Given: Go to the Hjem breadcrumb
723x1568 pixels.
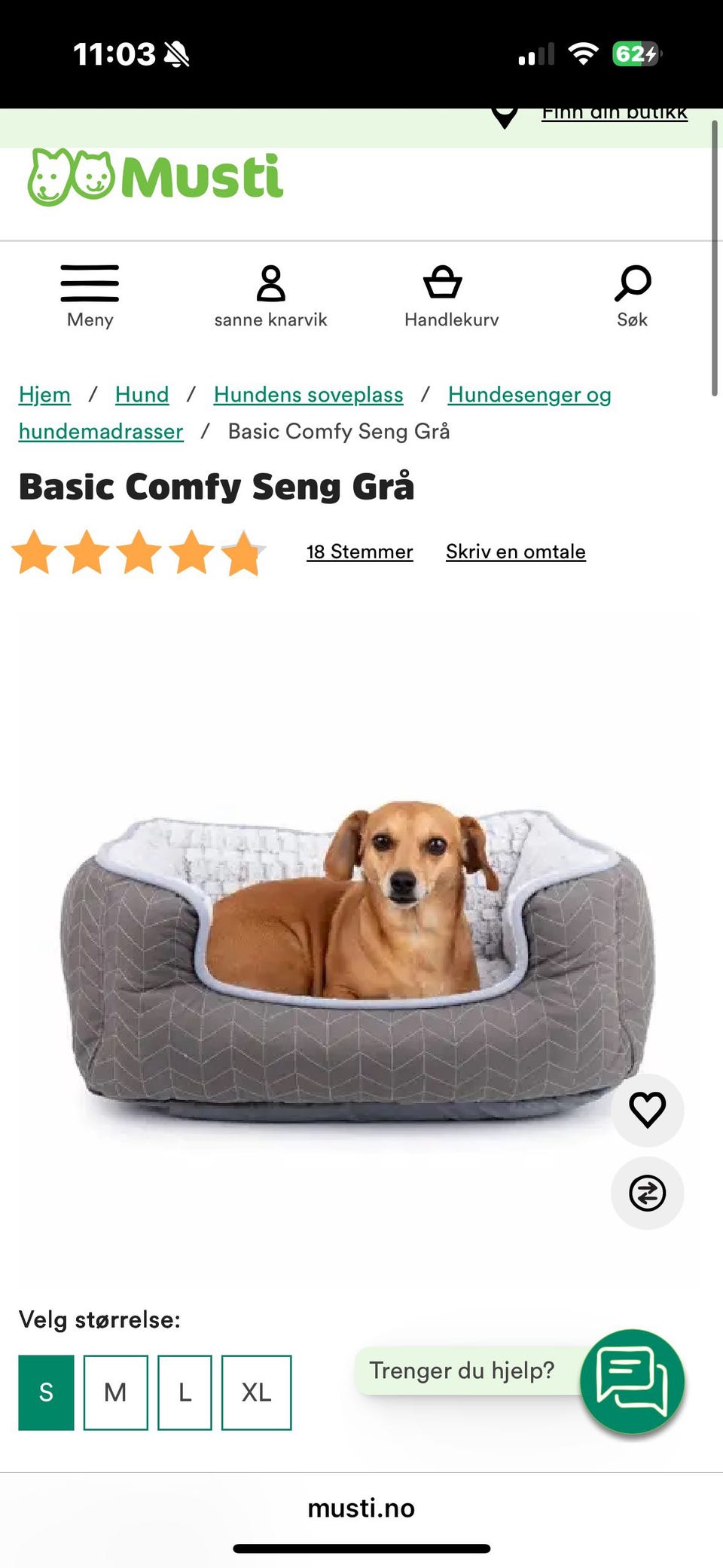Looking at the screenshot, I should (x=44, y=395).
